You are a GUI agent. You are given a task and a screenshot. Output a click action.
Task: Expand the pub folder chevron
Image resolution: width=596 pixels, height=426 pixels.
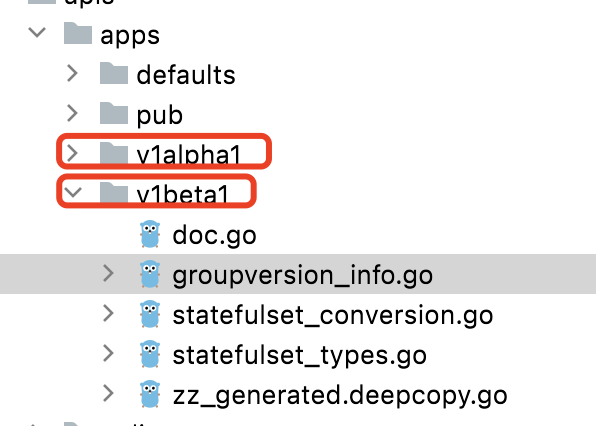(x=72, y=113)
